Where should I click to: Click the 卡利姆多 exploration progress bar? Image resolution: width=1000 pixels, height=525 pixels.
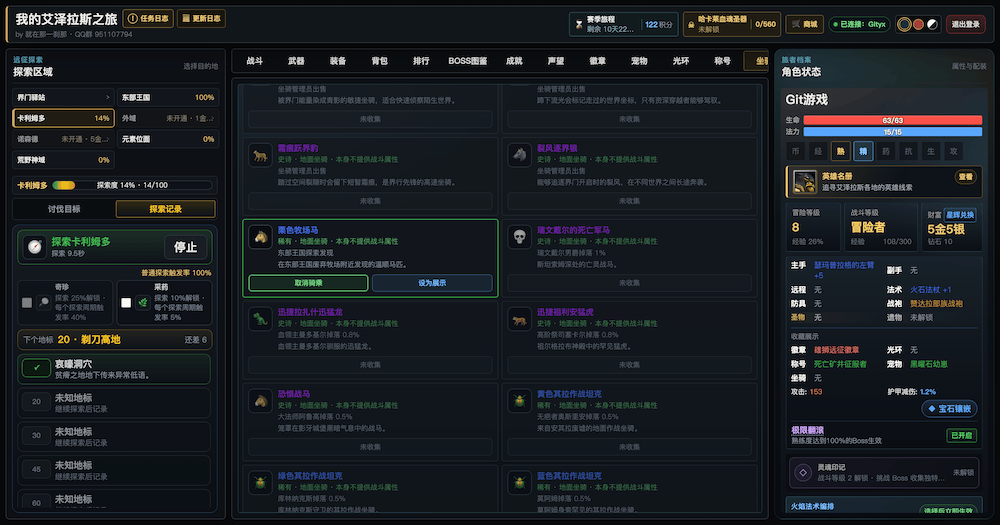pos(132,185)
